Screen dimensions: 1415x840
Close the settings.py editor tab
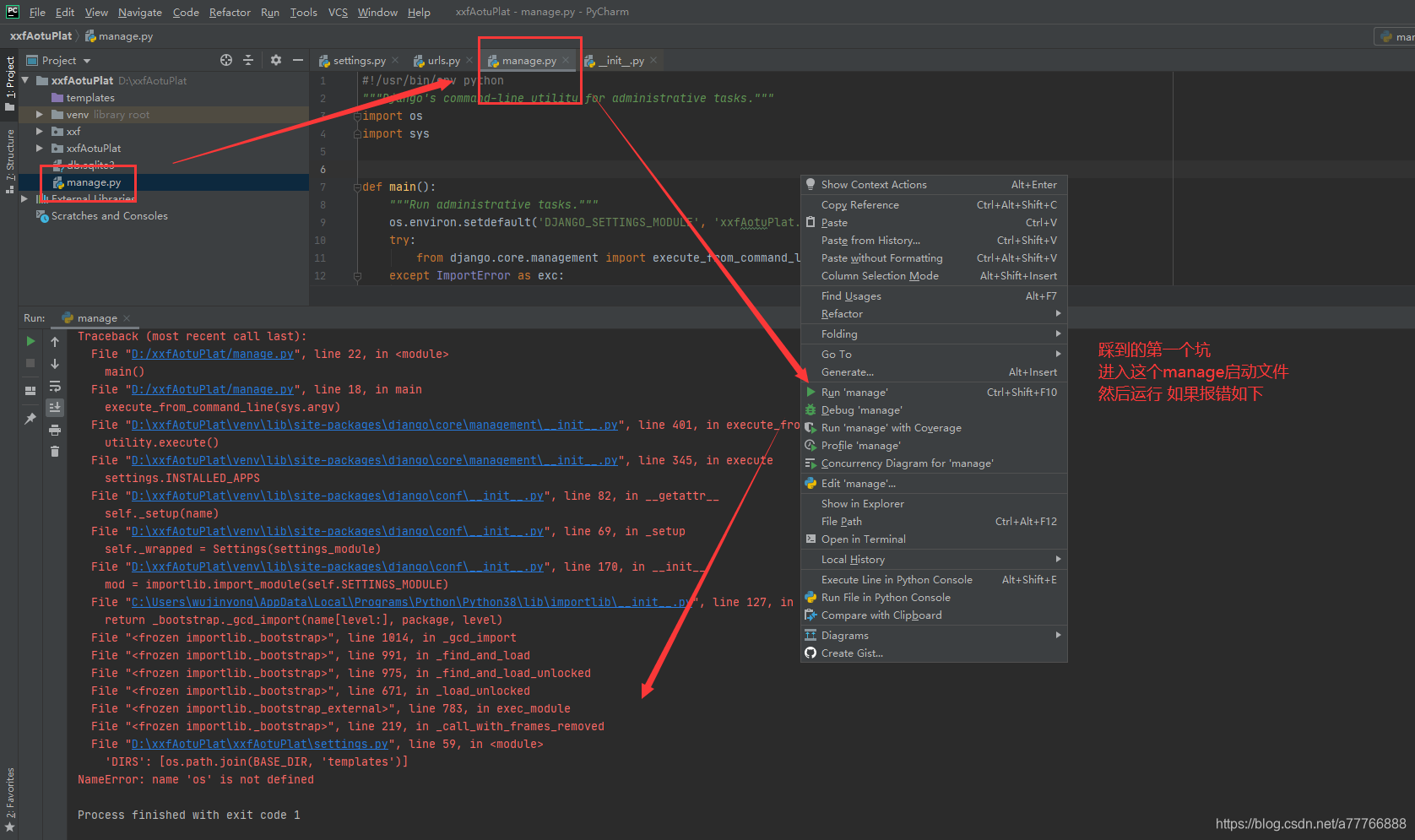(395, 61)
